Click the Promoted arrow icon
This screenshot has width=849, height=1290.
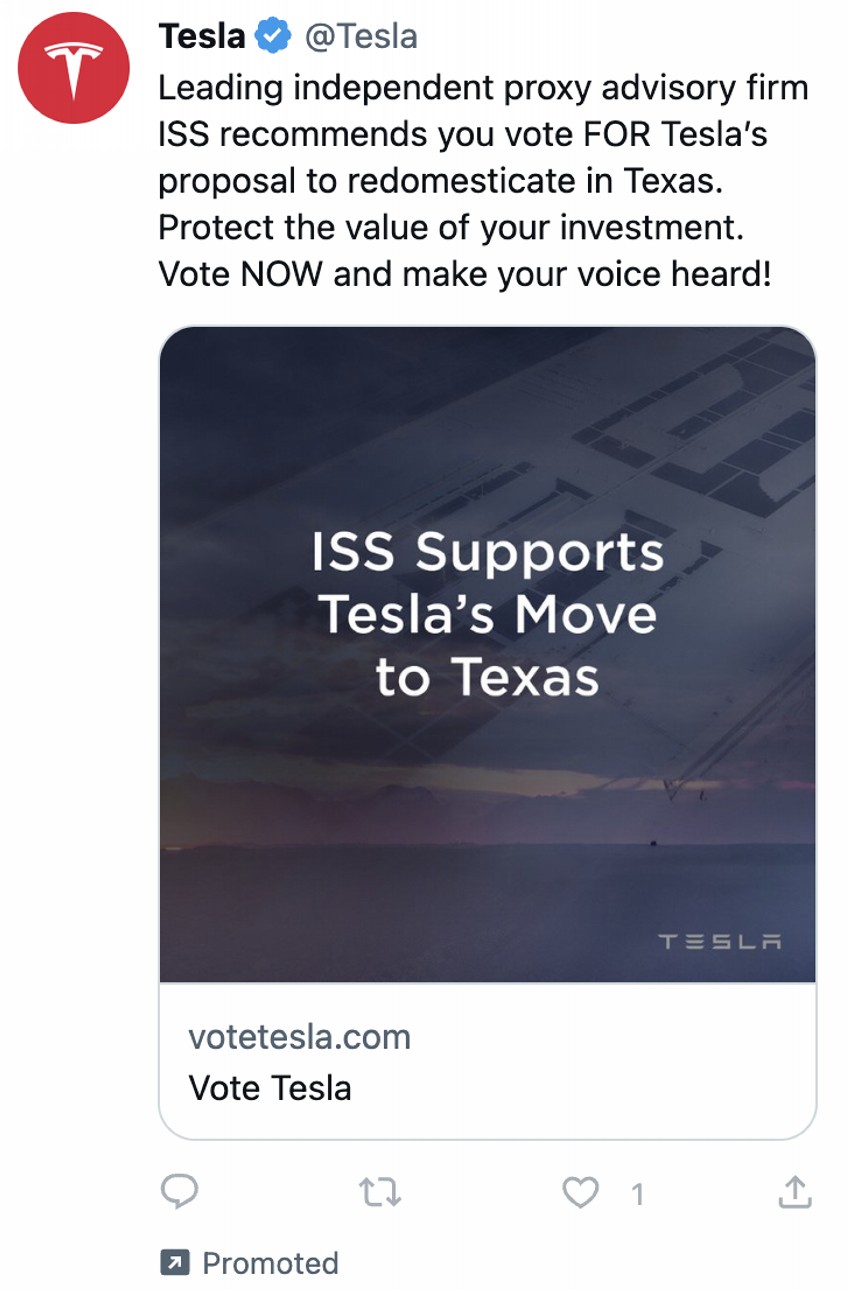point(174,1263)
